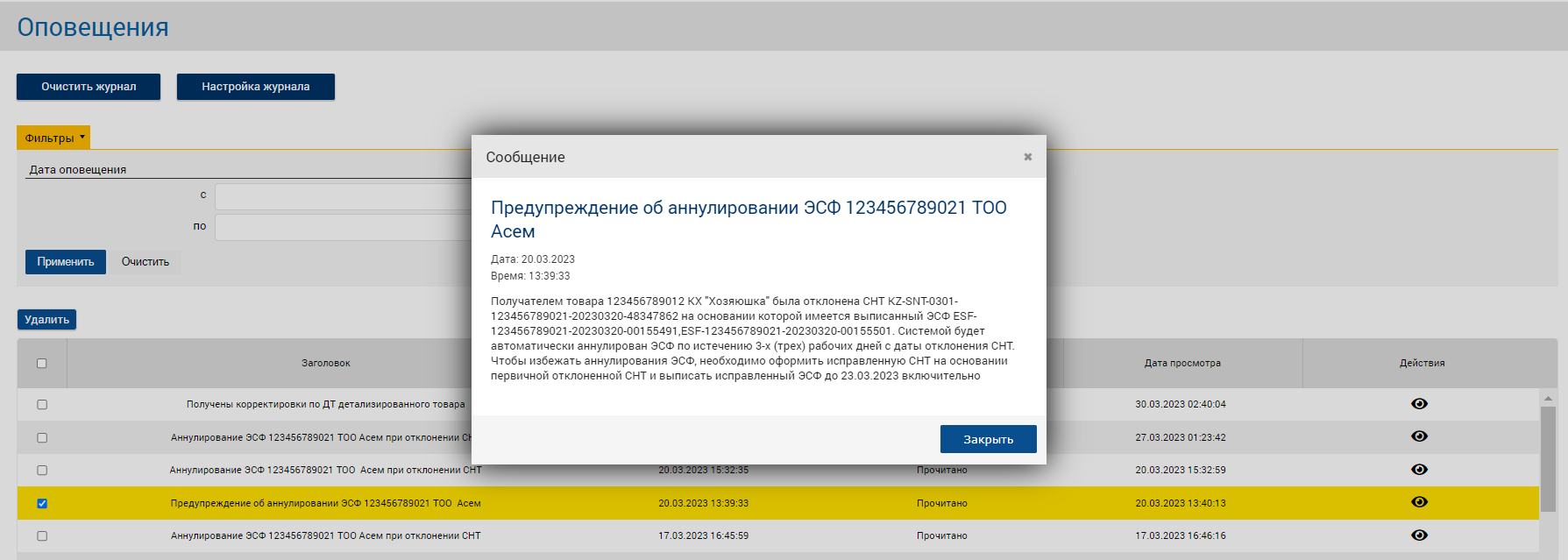Viewport: 1568px width, 560px height.
Task: Click the Удалить button above table
Action: (46, 320)
